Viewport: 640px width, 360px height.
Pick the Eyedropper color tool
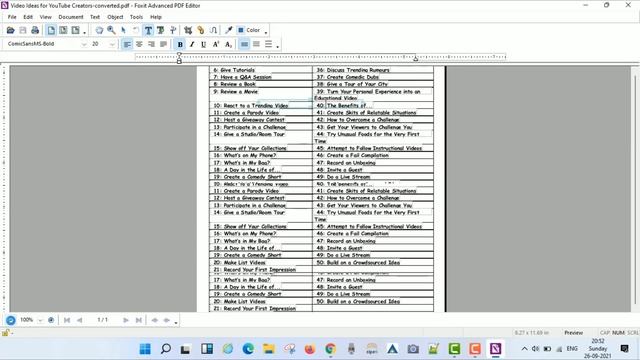tap(229, 30)
